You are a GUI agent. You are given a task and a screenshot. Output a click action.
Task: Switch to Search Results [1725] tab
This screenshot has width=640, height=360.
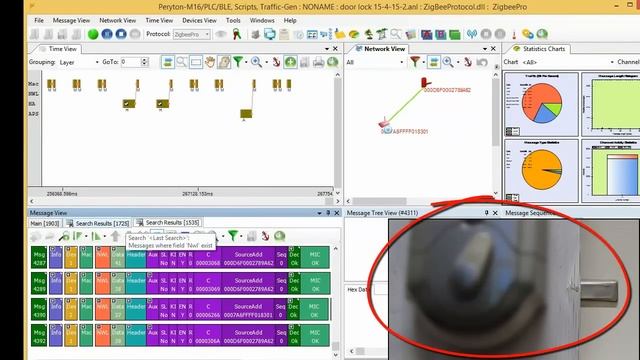[x=98, y=223]
